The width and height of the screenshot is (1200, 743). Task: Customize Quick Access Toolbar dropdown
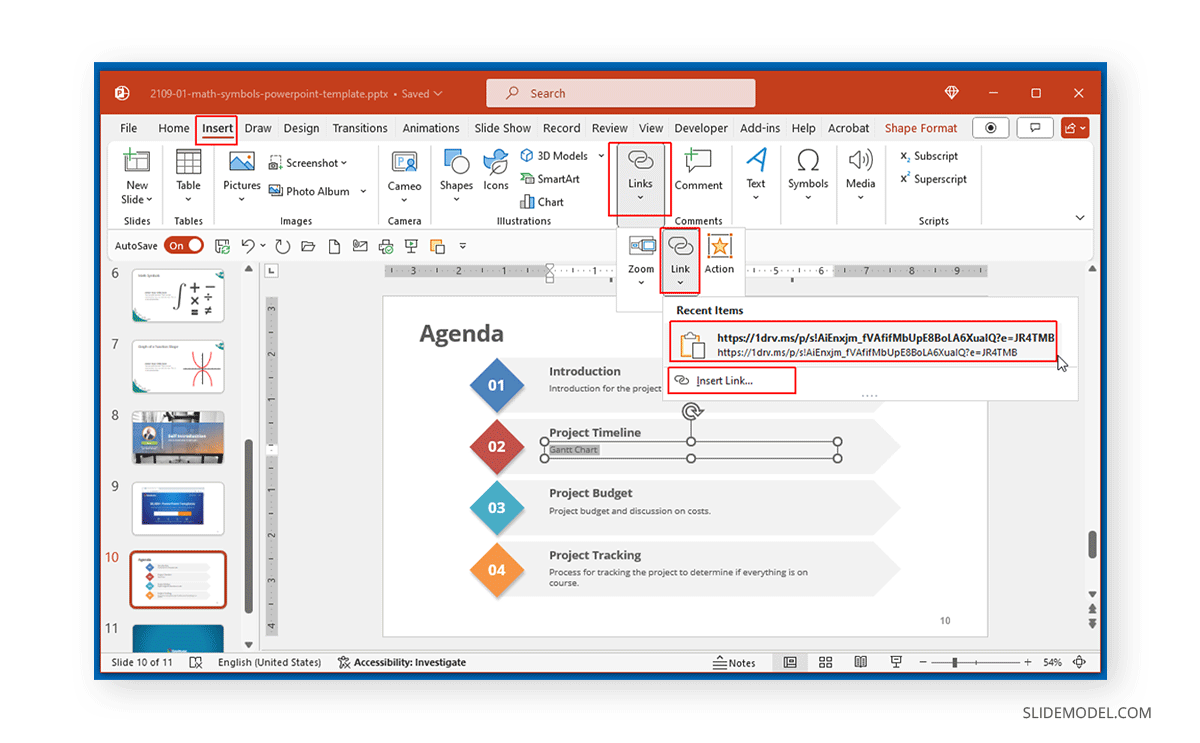click(x=463, y=246)
